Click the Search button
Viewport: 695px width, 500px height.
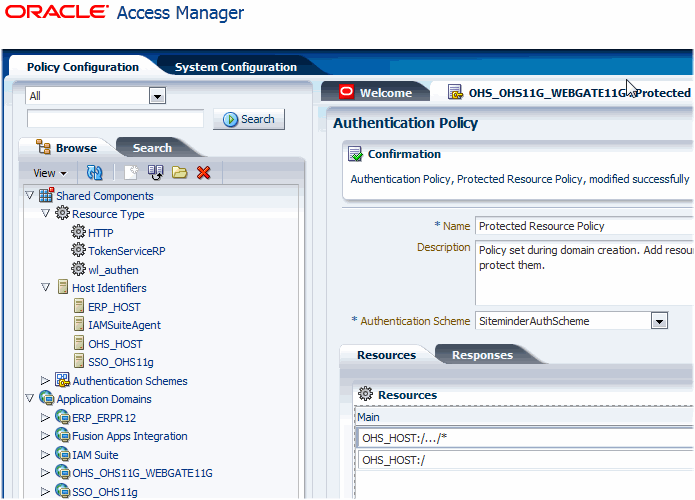[x=249, y=119]
